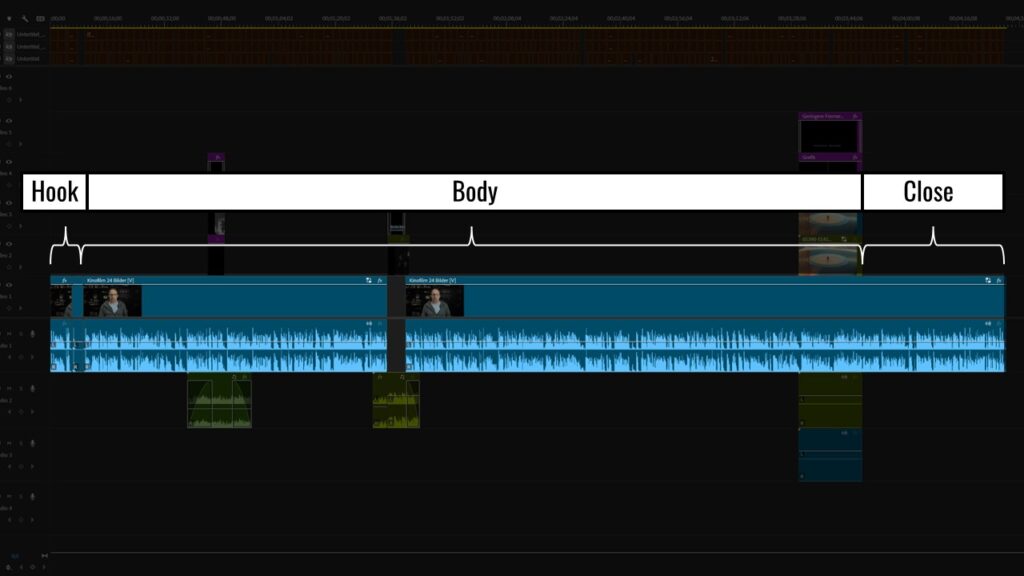This screenshot has height=576, width=1024.
Task: Toggle eye visibility on video track 2
Action: 10,244
